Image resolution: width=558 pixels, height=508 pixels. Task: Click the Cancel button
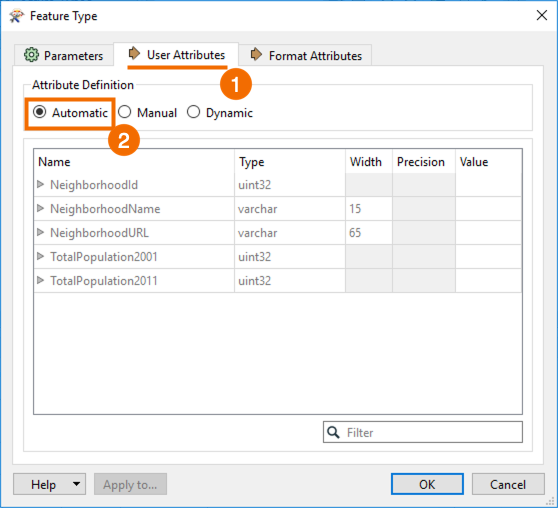(x=508, y=484)
